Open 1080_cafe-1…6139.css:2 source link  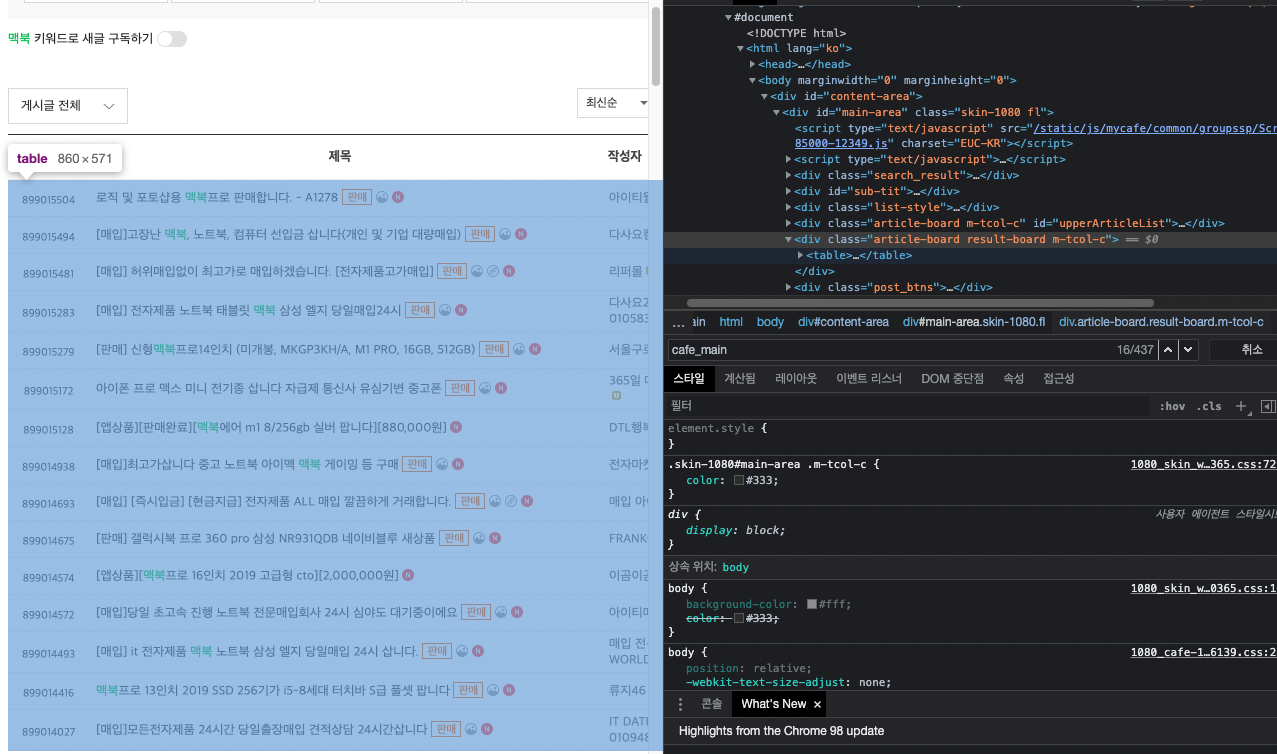click(x=1203, y=652)
